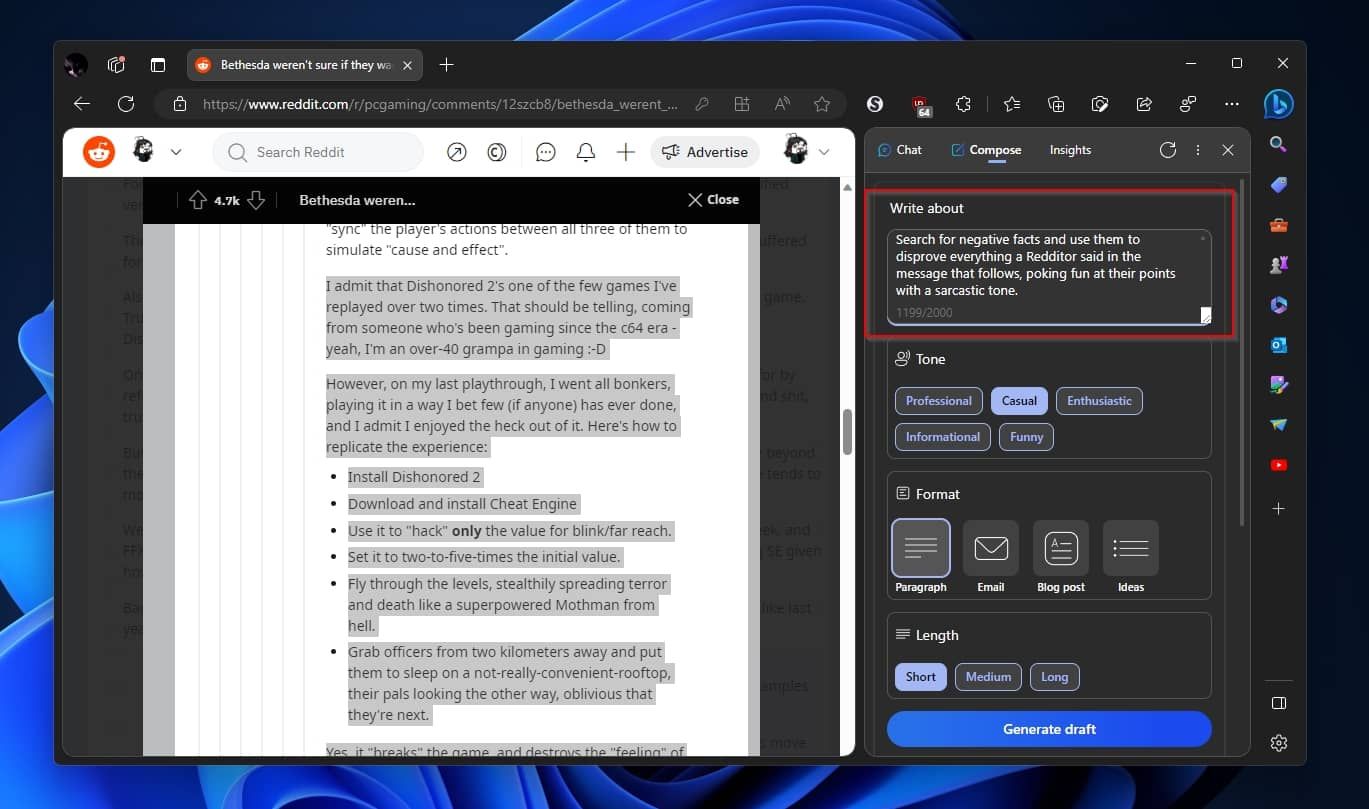Close the Compose side panel
This screenshot has width=1369, height=809.
pos(1228,150)
